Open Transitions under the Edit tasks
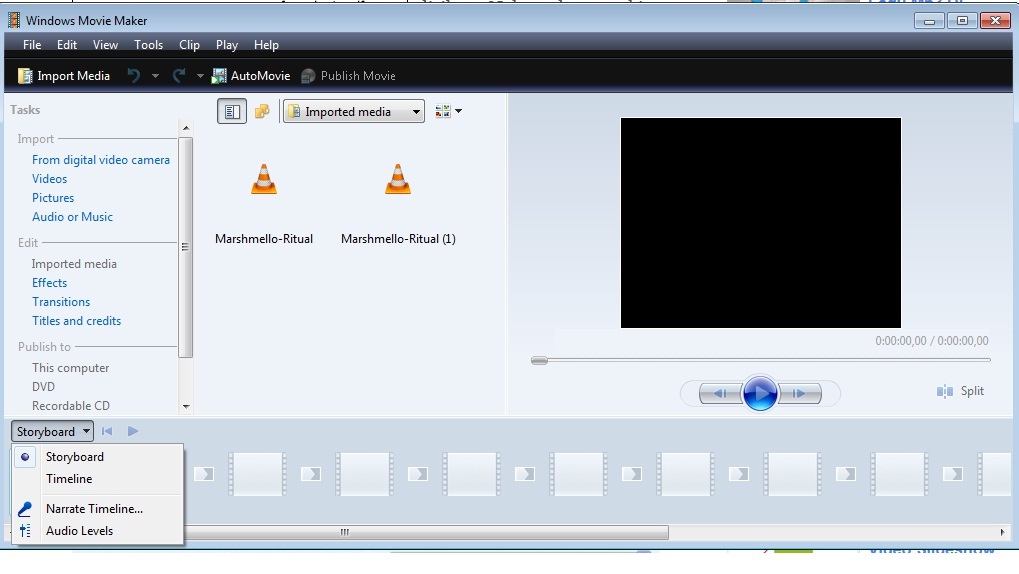Image resolution: width=1019 pixels, height=574 pixels. pyautogui.click(x=61, y=302)
